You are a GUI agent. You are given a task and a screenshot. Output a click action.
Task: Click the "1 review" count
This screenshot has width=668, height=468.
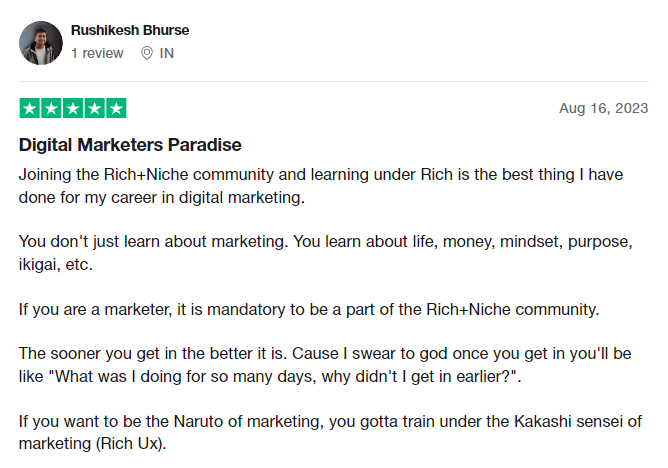point(97,53)
